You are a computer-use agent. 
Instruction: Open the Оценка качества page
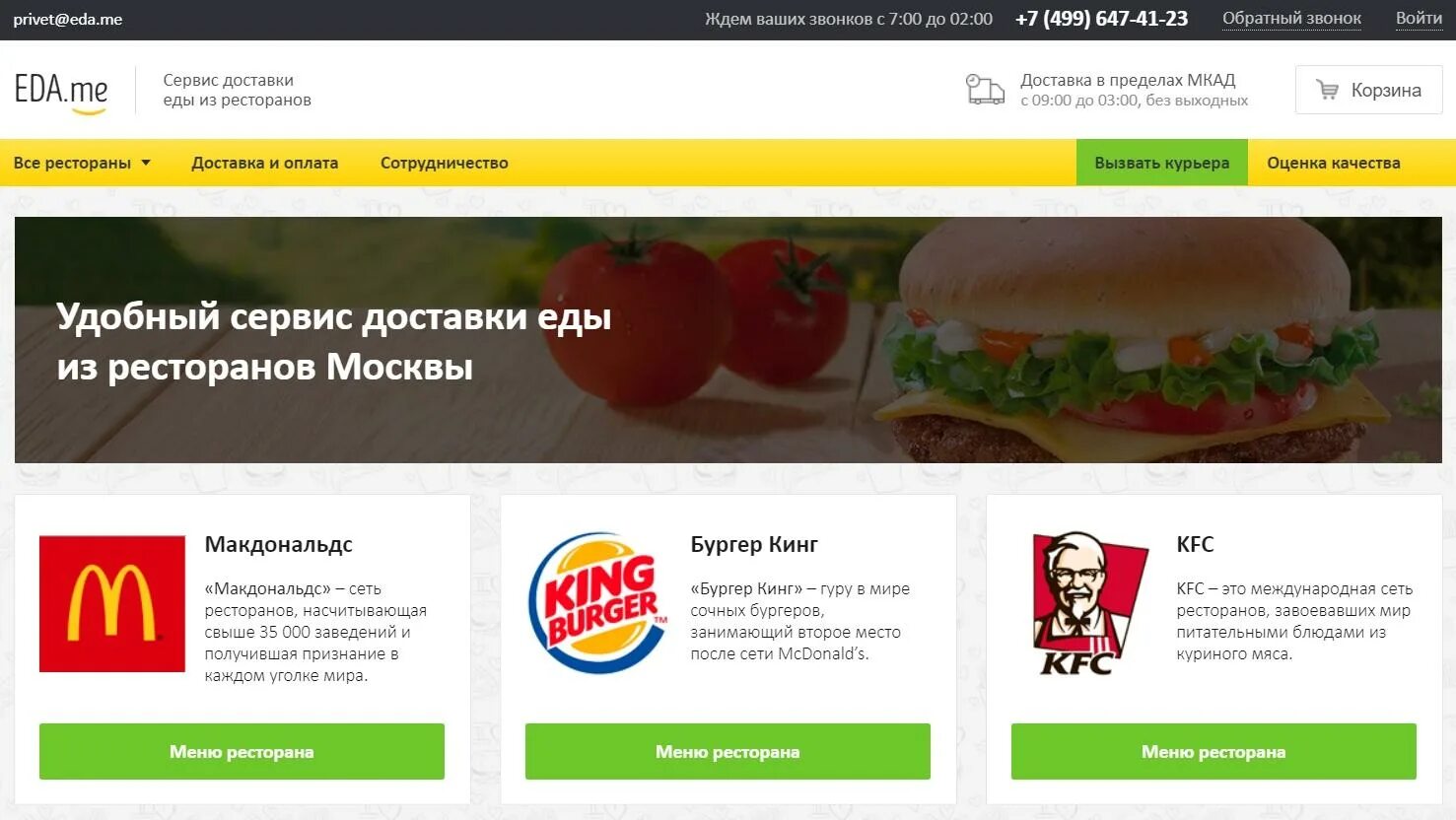coord(1334,163)
